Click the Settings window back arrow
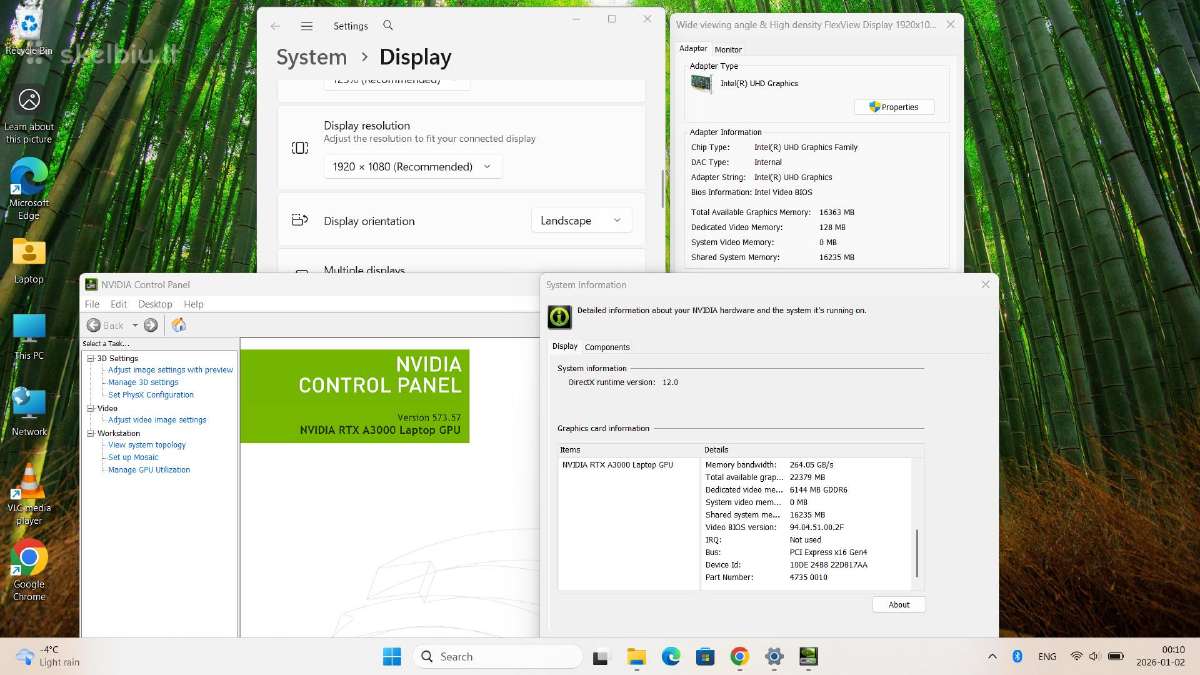Screen dimensions: 1200x675 pyautogui.click(x=275, y=26)
